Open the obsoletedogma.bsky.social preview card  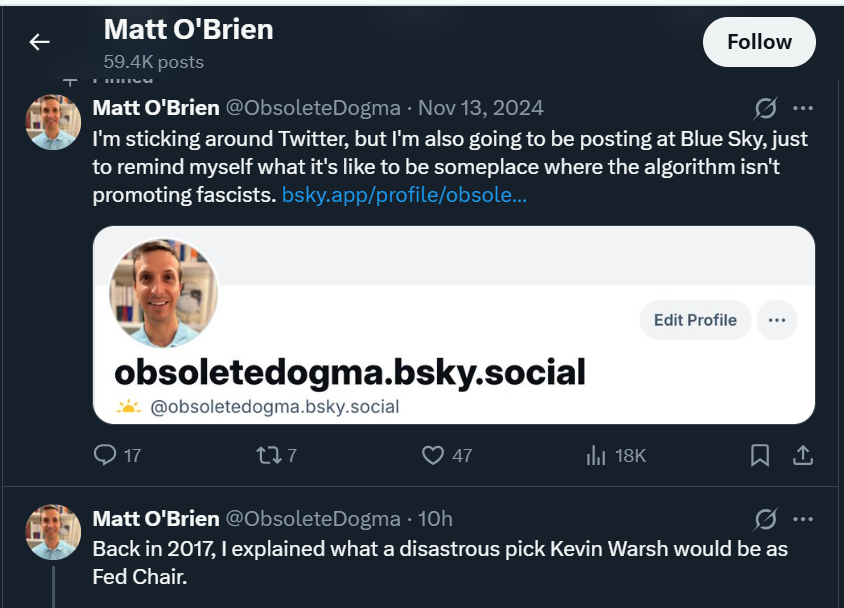[350, 372]
